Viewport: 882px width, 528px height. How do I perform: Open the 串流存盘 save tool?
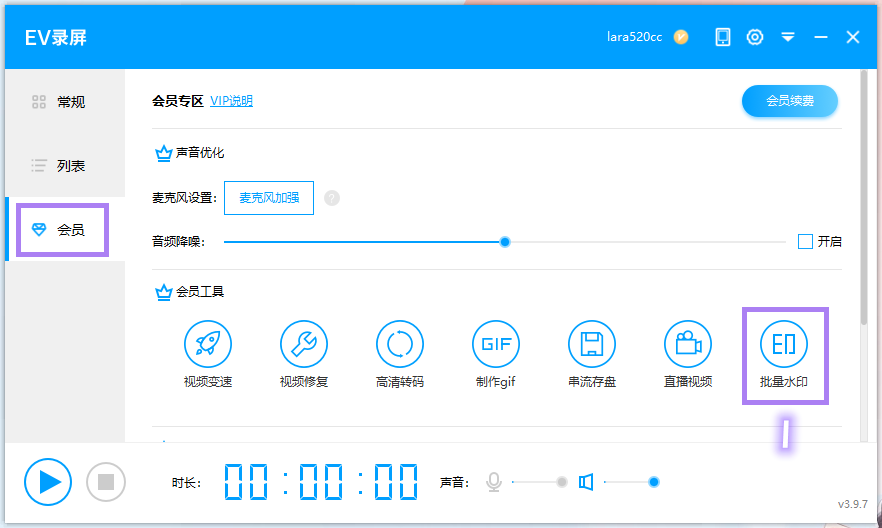tap(592, 354)
